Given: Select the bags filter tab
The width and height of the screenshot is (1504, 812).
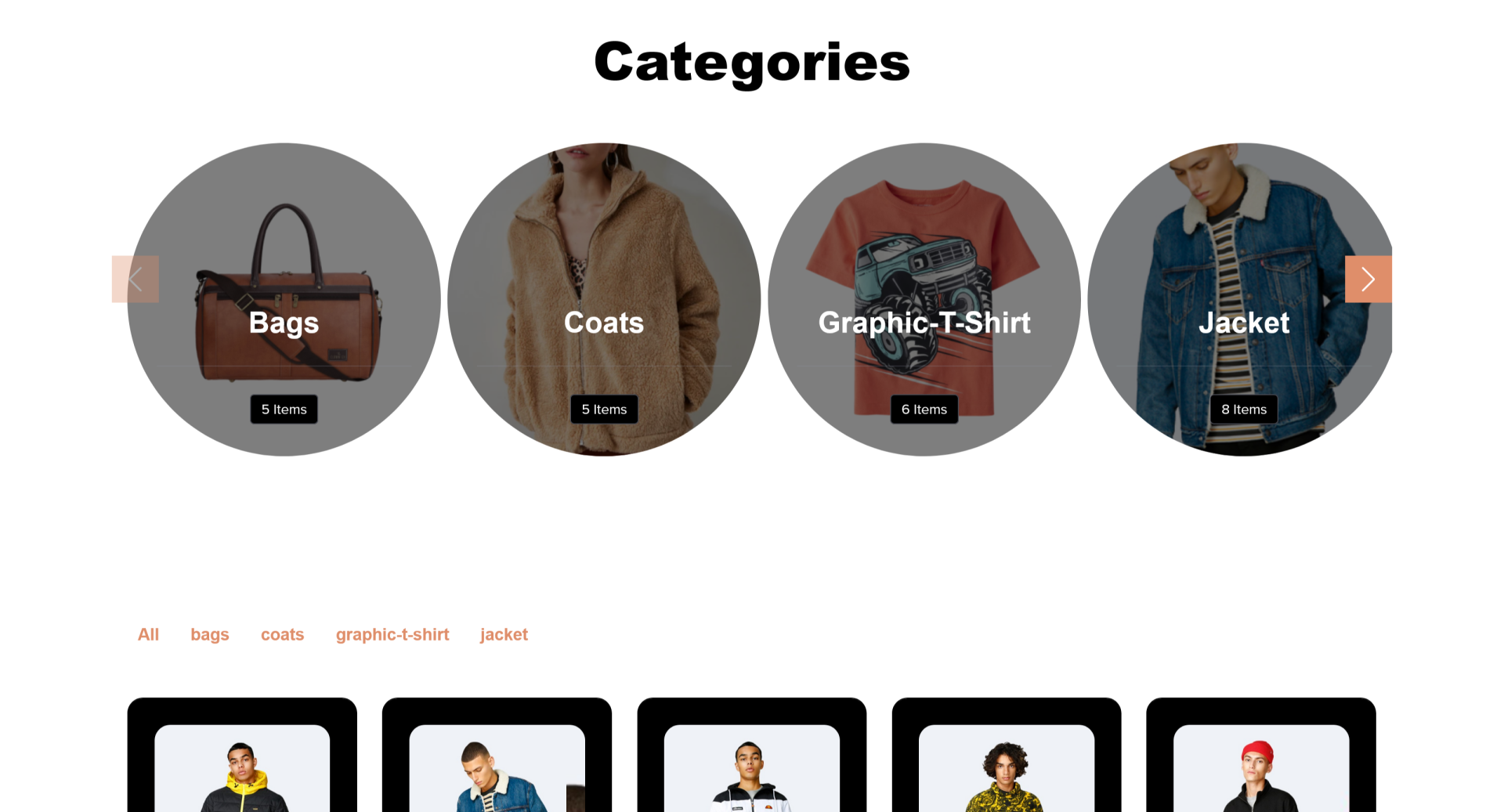Looking at the screenshot, I should point(210,634).
